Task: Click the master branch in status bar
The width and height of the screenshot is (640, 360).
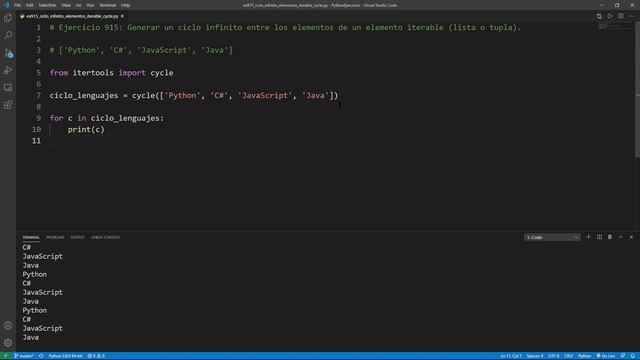Action: [x=24, y=356]
